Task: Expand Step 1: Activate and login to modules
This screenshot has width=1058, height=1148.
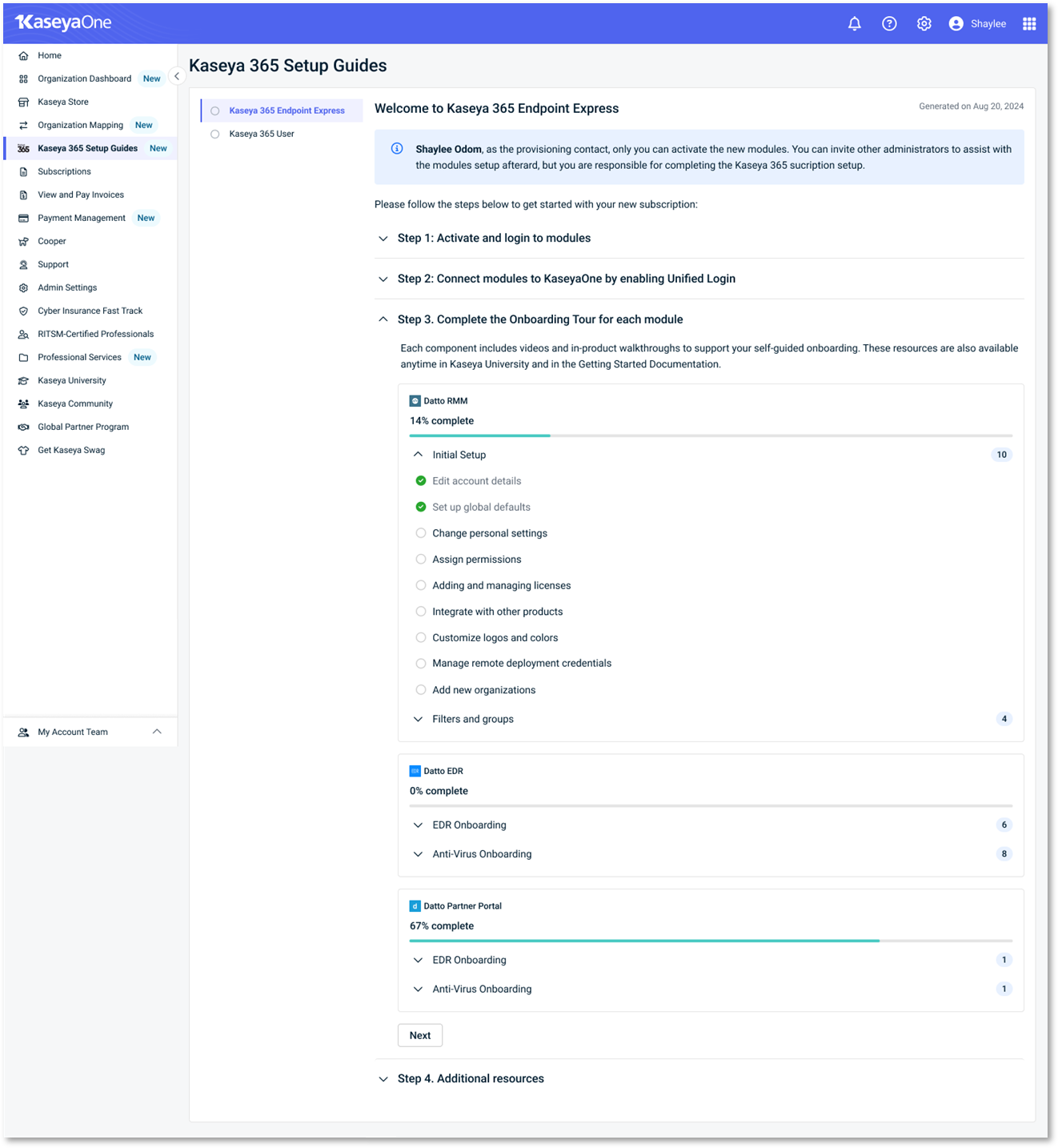Action: pyautogui.click(x=383, y=238)
